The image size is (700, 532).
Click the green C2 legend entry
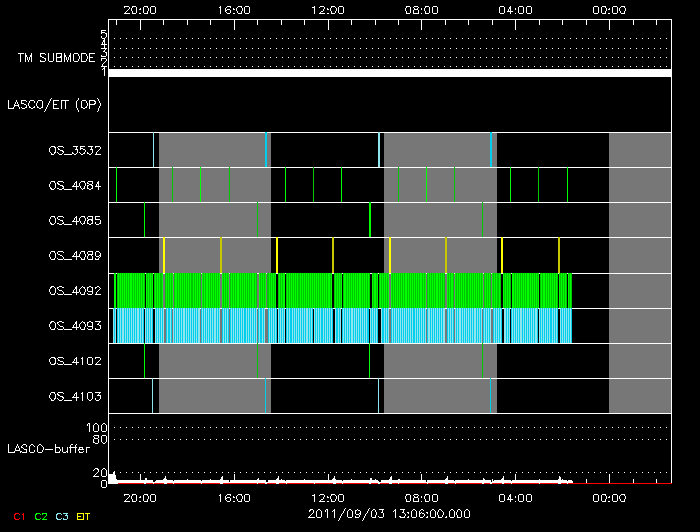pos(41,515)
